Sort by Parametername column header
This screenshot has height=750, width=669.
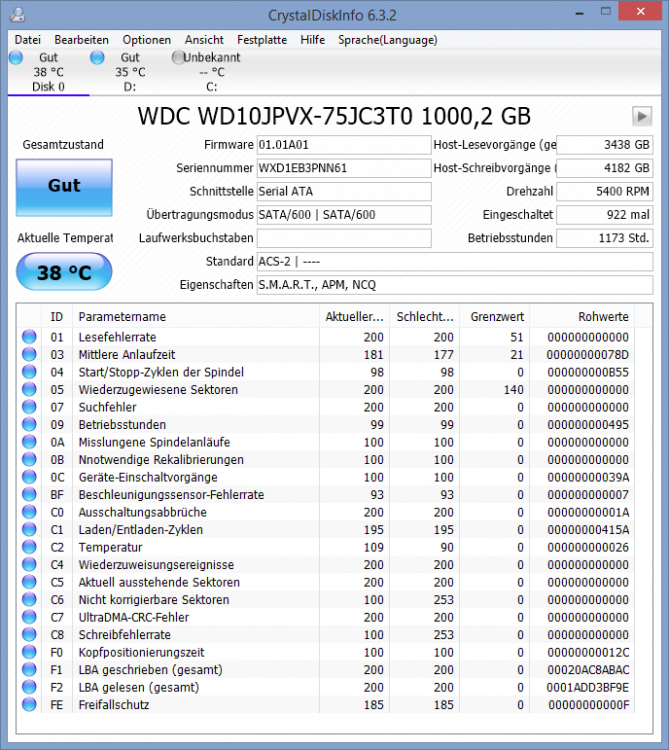pyautogui.click(x=122, y=316)
